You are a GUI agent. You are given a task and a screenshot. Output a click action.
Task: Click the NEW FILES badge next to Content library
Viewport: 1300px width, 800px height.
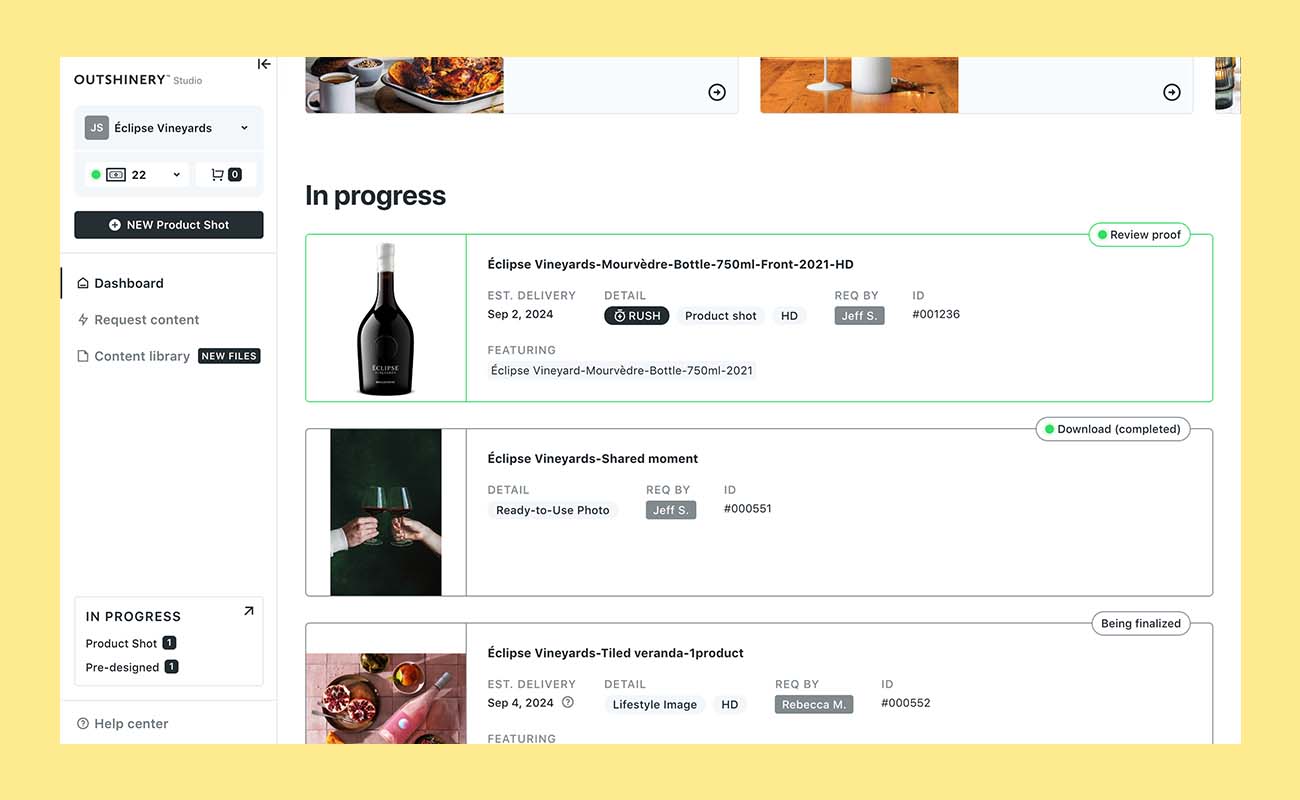pos(229,355)
